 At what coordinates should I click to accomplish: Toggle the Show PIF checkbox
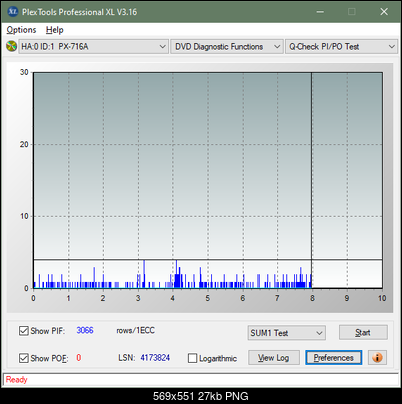tap(24, 331)
